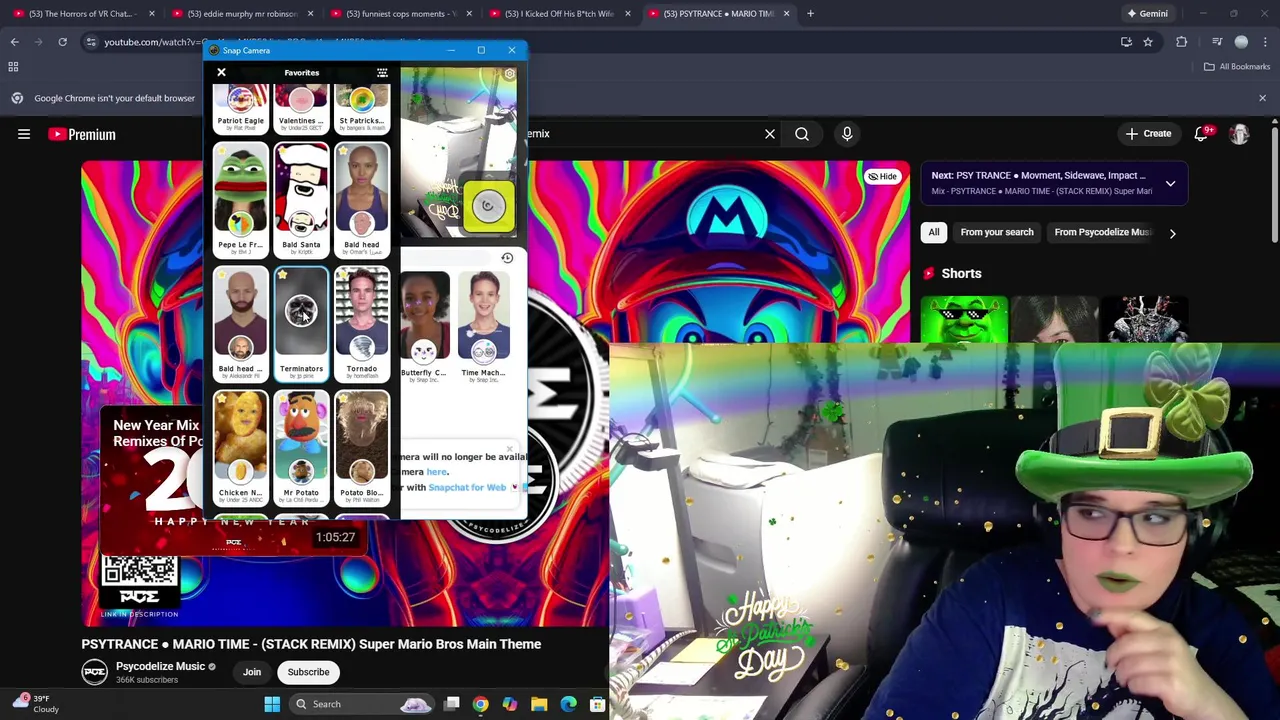Image resolution: width=1280 pixels, height=720 pixels.
Task: Reload the YouTube page
Action: [62, 42]
